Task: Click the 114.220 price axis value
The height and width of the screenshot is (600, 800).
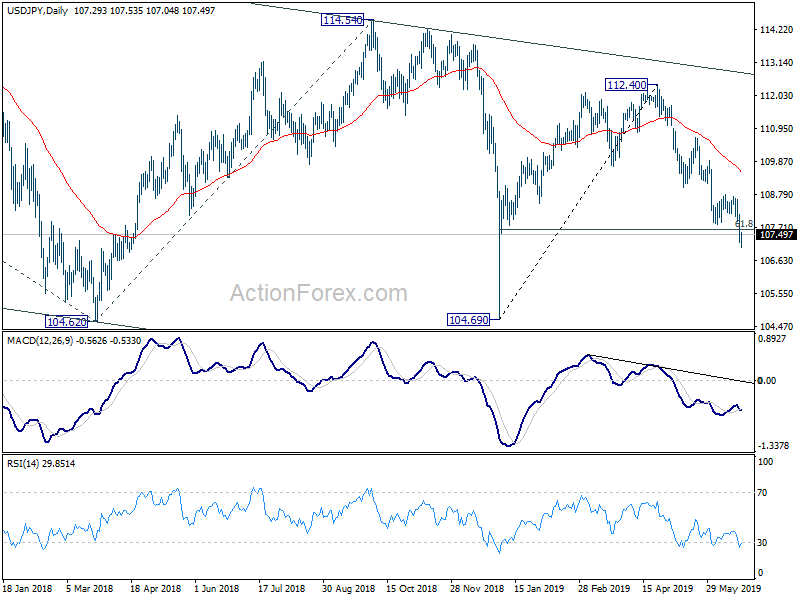Action: 776,30
